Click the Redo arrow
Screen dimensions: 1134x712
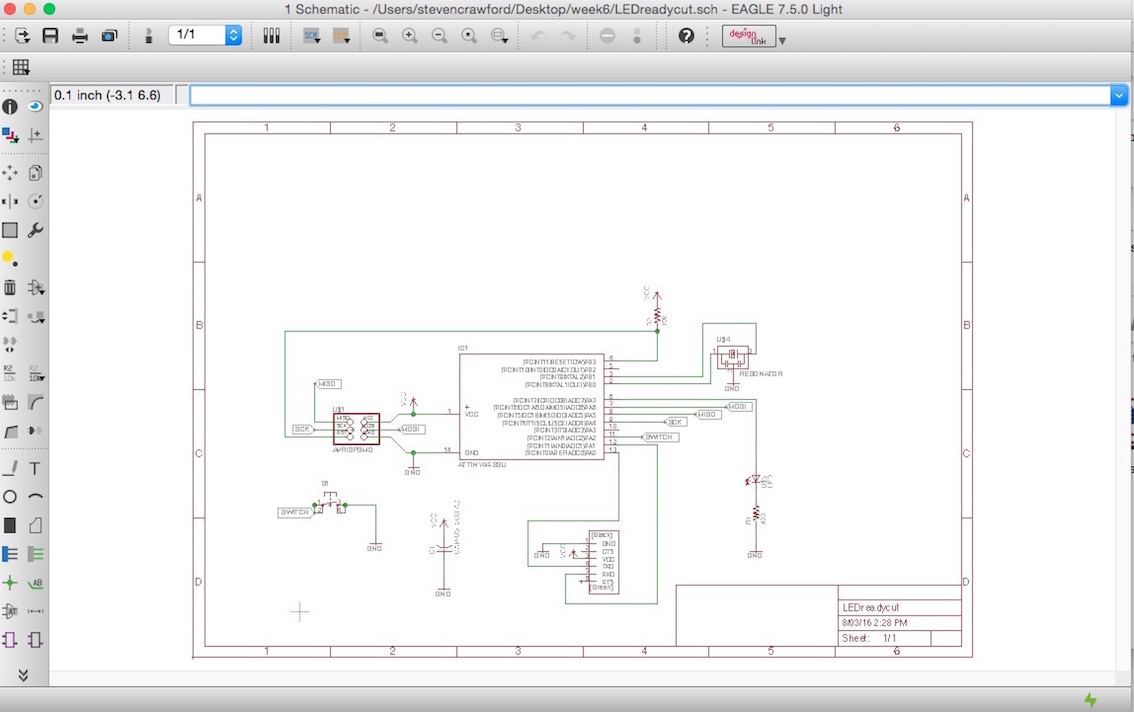[x=568, y=35]
